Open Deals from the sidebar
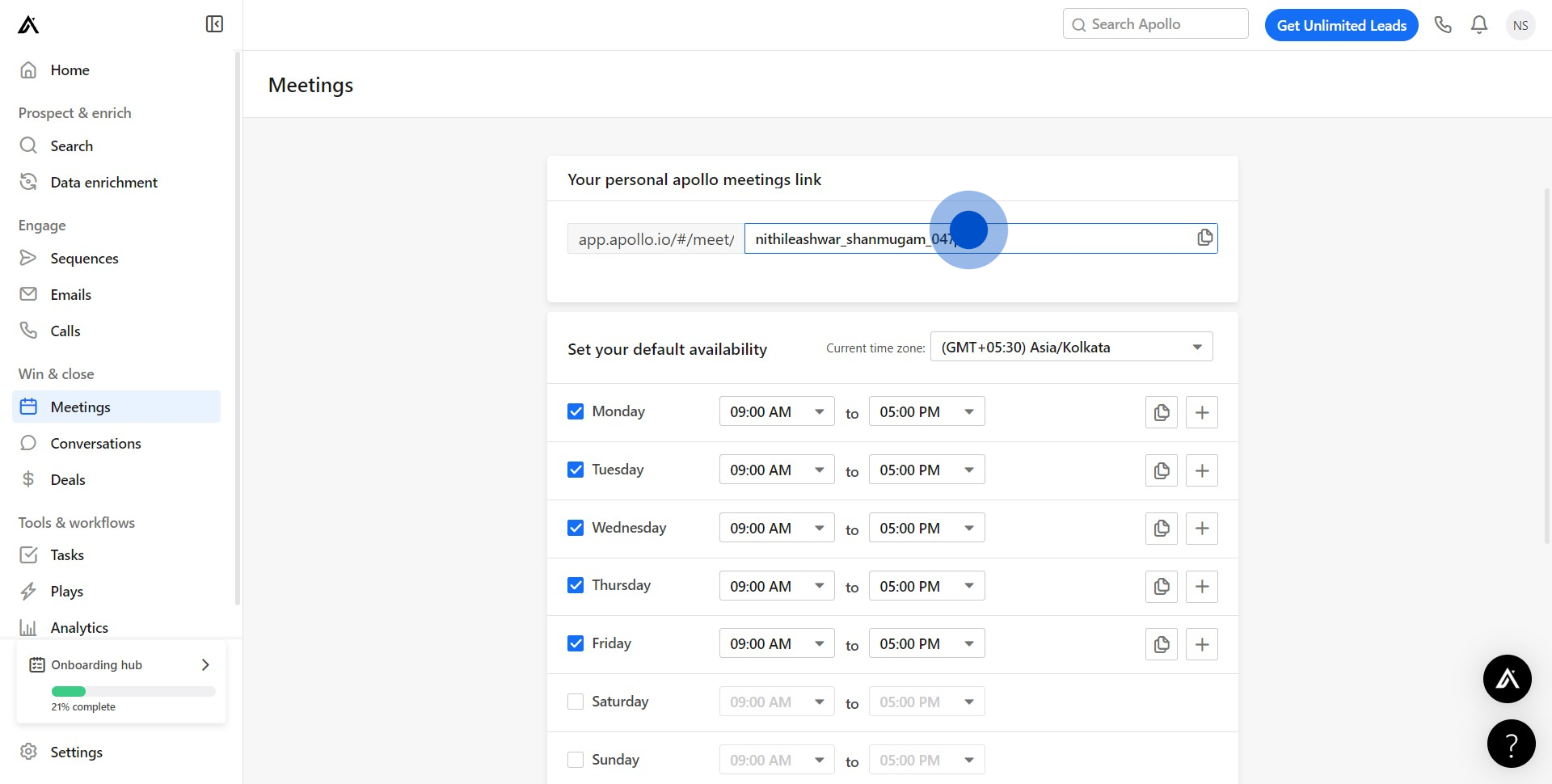 pyautogui.click(x=68, y=480)
